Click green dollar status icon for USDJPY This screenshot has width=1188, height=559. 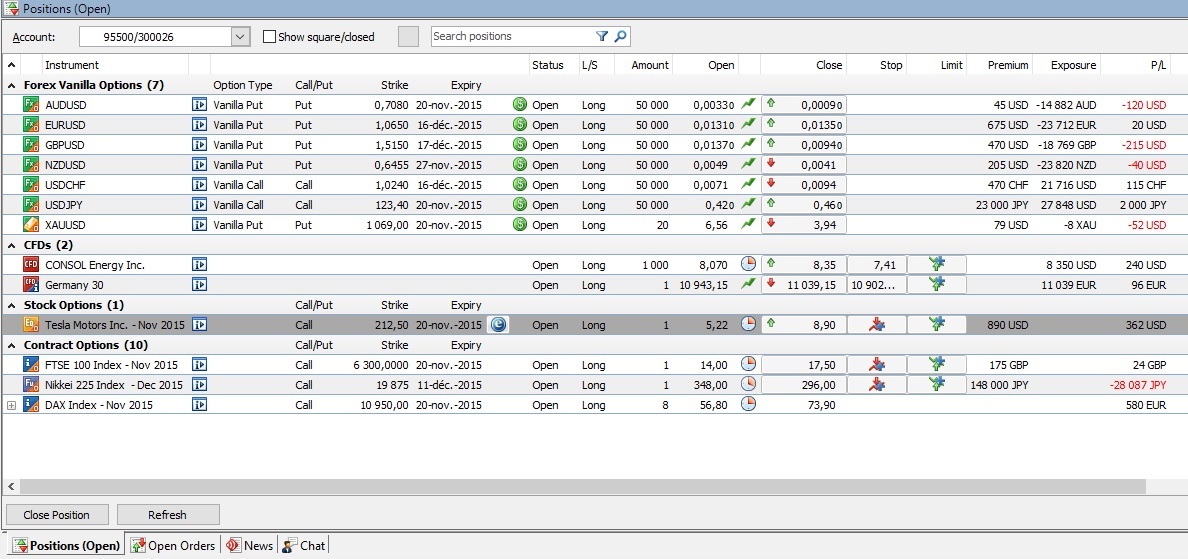coord(520,205)
